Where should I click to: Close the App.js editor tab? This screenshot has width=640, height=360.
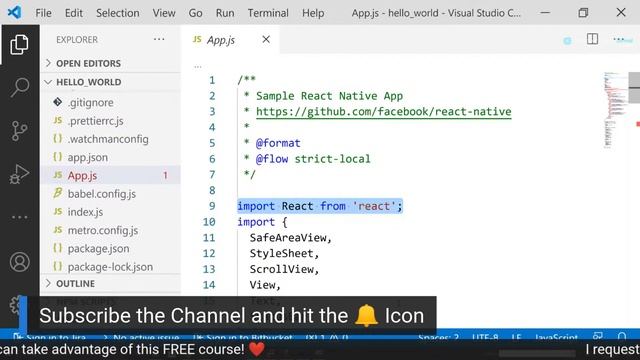click(266, 39)
